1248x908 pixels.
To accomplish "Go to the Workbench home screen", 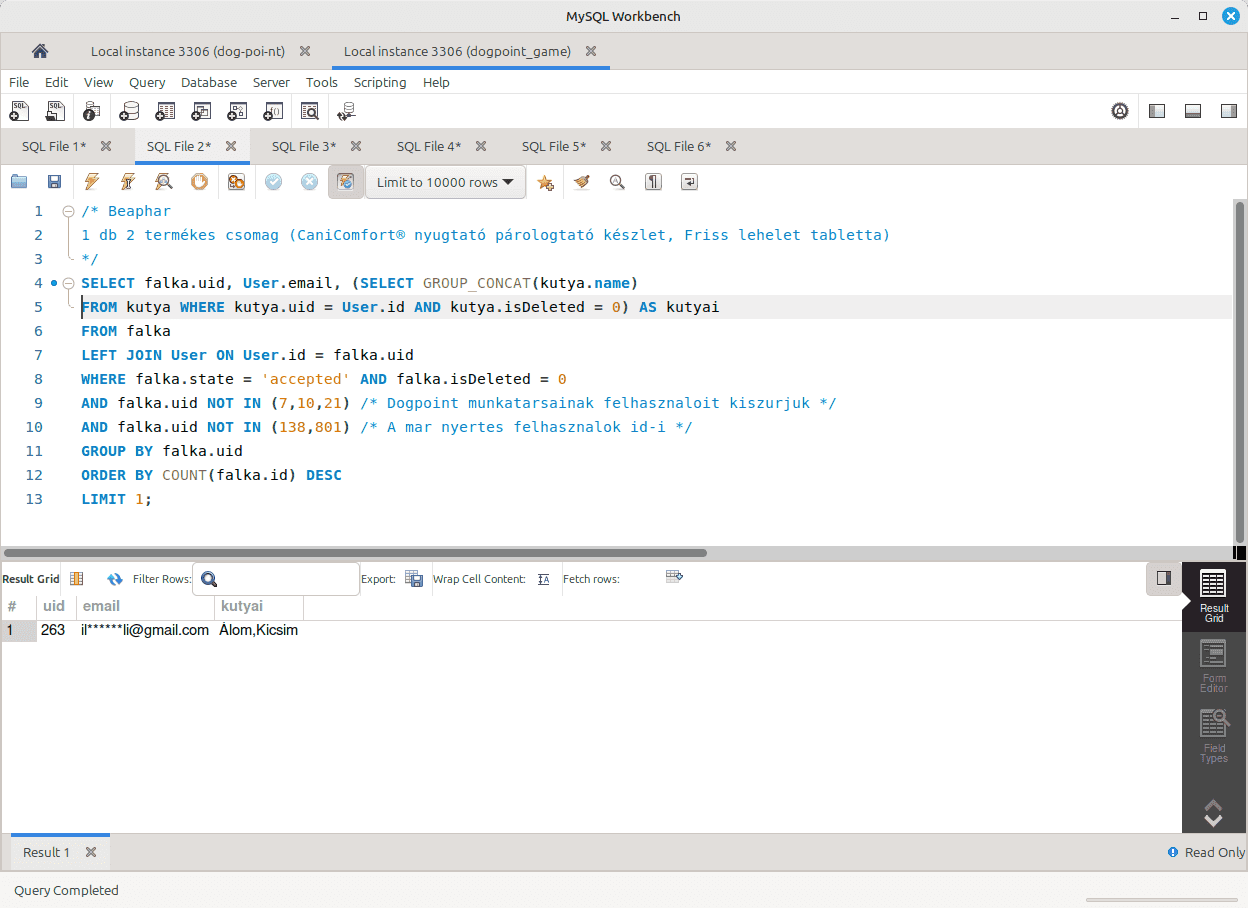I will [40, 51].
